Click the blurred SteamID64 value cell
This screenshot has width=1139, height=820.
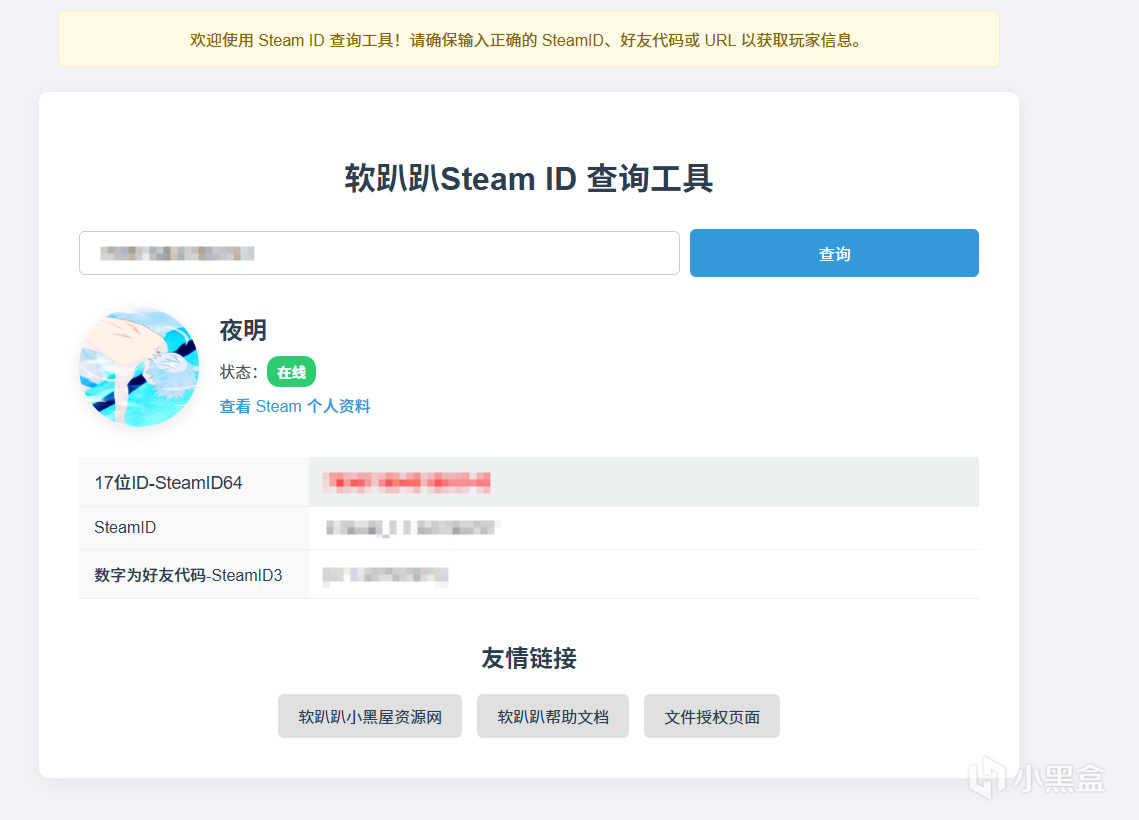click(x=644, y=482)
